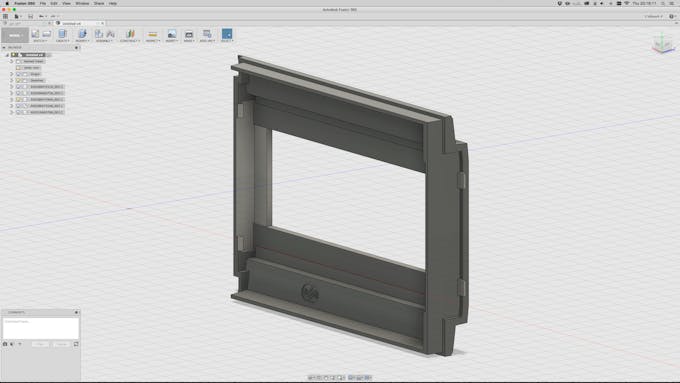Collapse the Browser panel header
680x383 pixels.
(x=4, y=47)
